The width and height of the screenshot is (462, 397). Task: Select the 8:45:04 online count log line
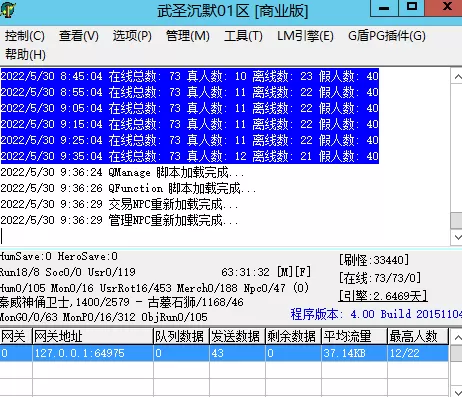[x=189, y=76]
